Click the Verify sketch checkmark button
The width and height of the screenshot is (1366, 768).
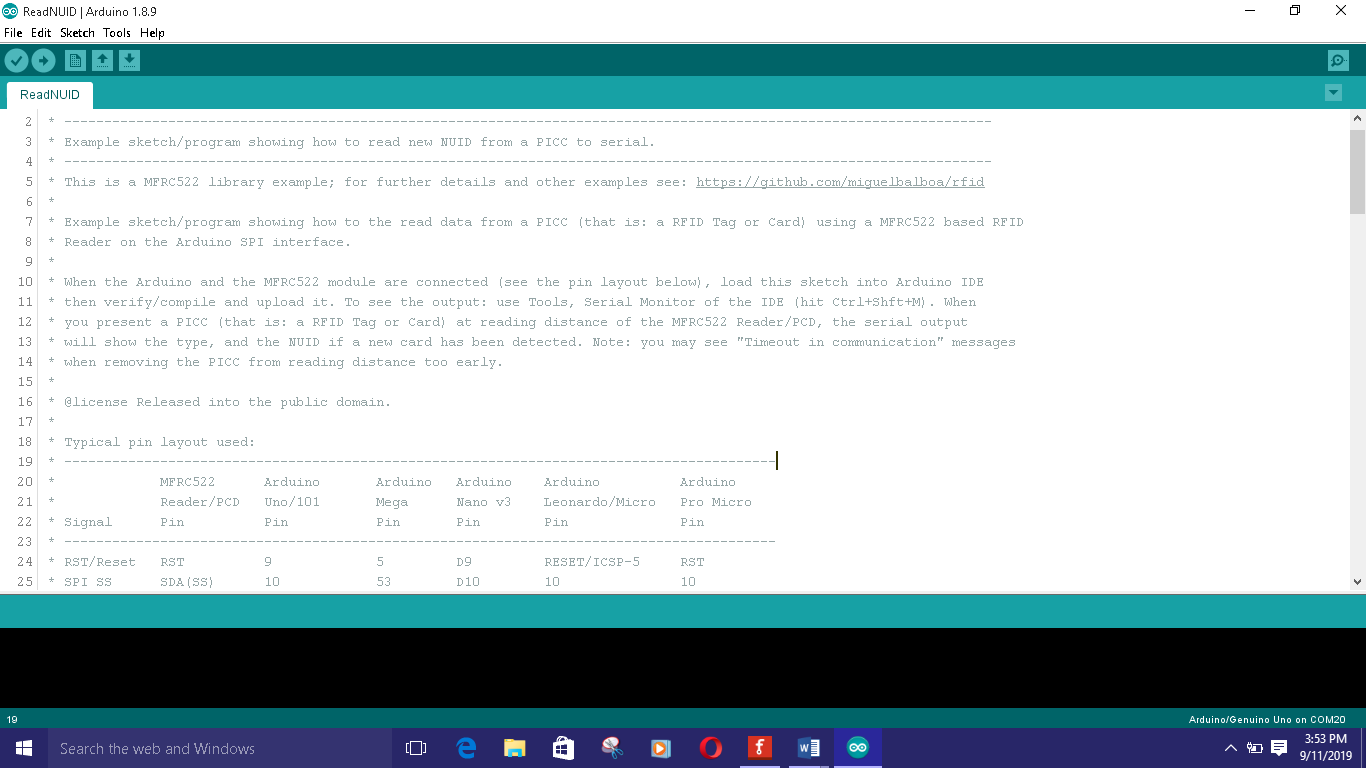click(16, 61)
